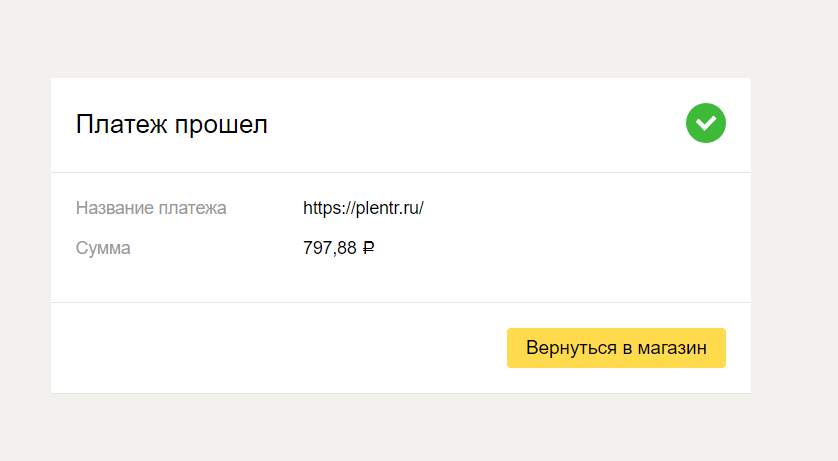
Task: Click the empty footer area beside the yellow button
Action: tap(278, 348)
